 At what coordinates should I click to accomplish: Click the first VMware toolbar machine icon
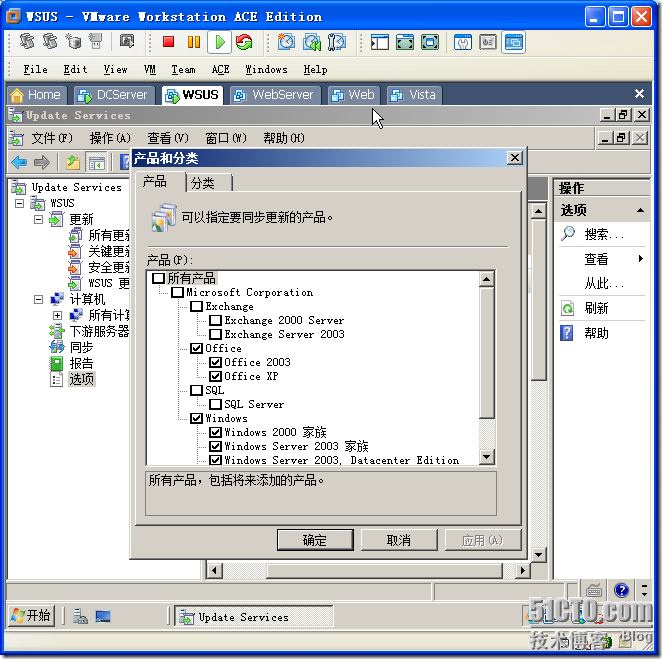point(27,41)
